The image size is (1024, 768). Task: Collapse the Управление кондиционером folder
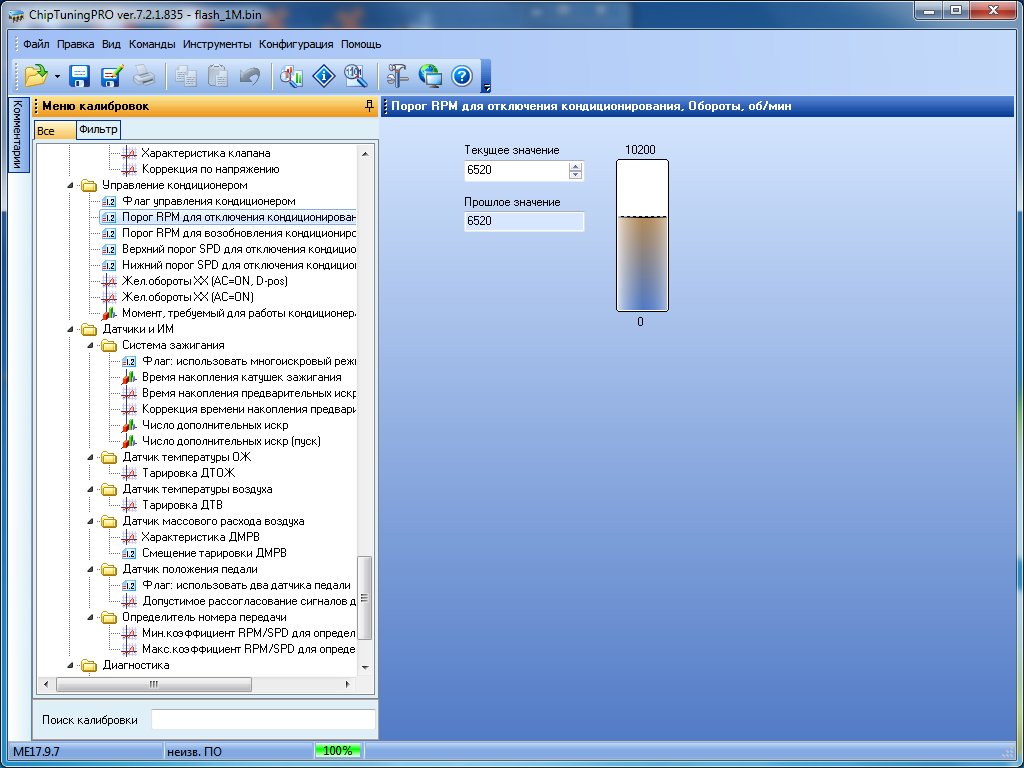(71, 186)
